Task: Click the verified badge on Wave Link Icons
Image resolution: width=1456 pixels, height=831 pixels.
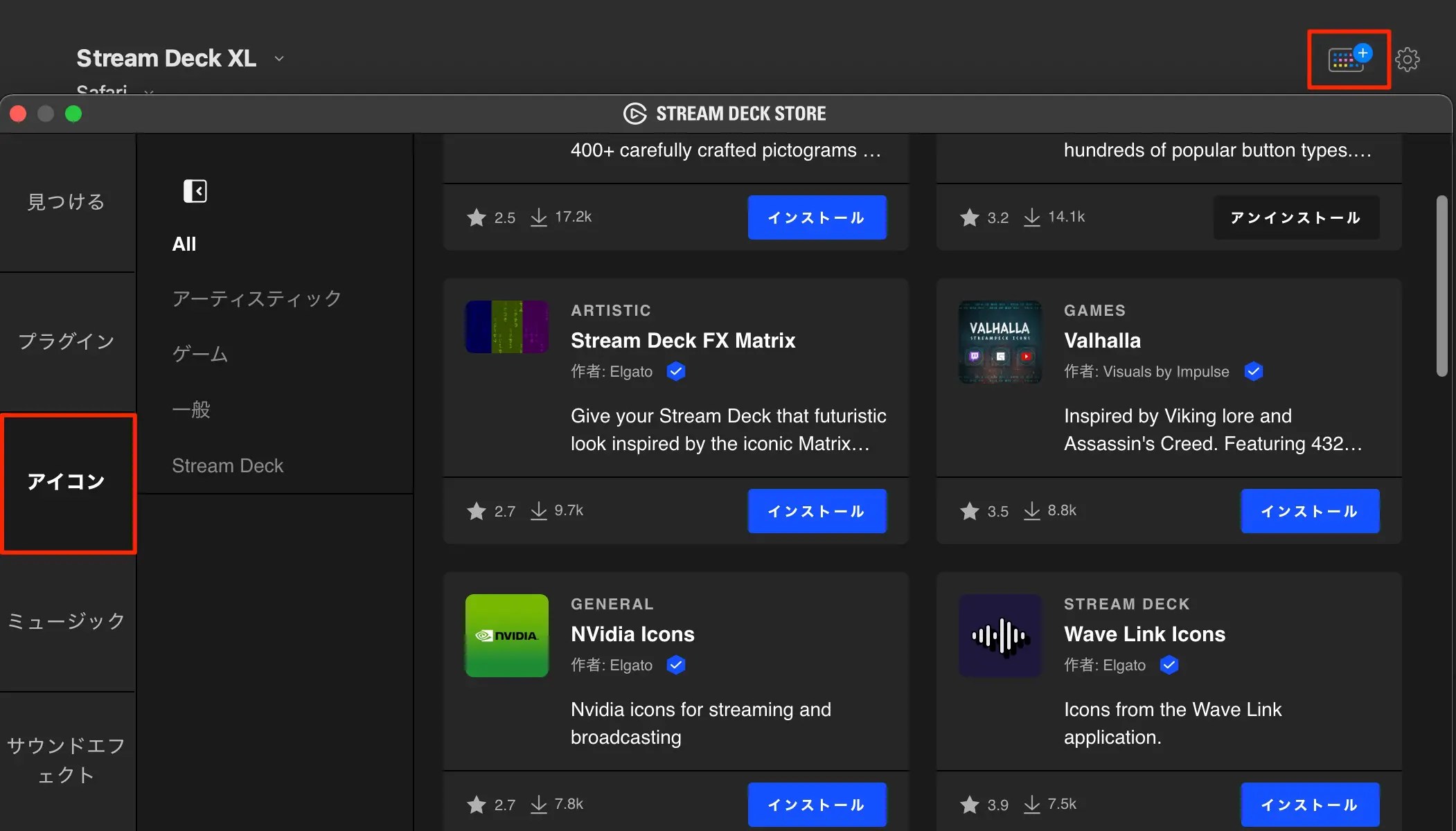Action: coord(1169,665)
